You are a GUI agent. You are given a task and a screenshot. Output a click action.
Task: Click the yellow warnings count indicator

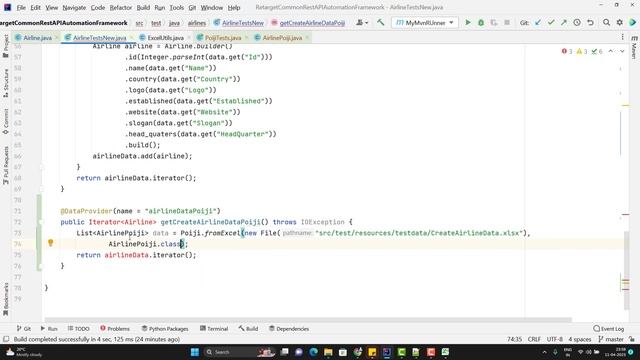tap(582, 51)
